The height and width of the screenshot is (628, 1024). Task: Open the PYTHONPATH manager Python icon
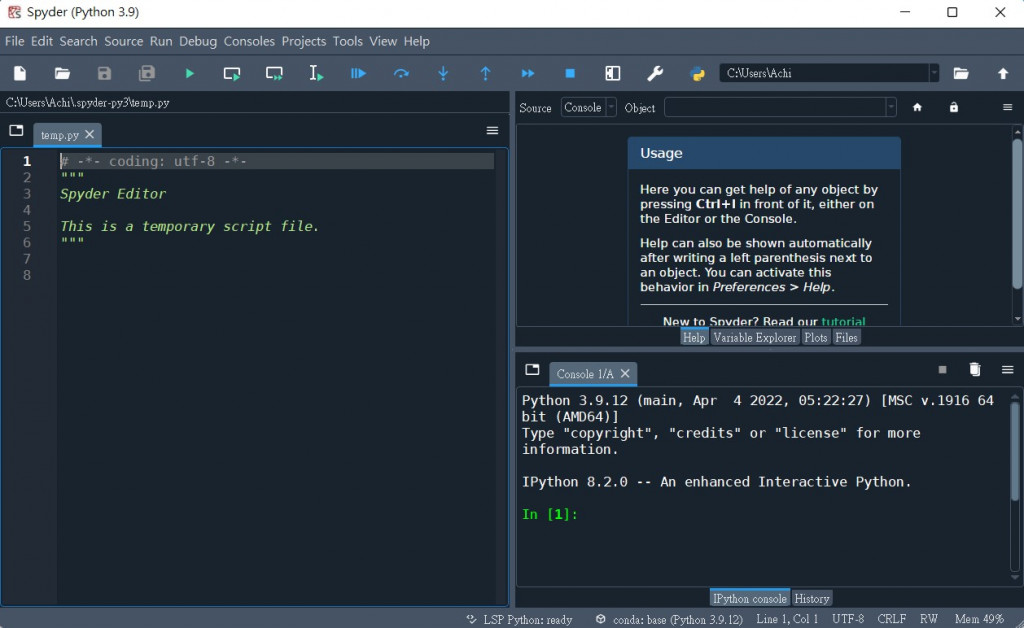point(698,73)
